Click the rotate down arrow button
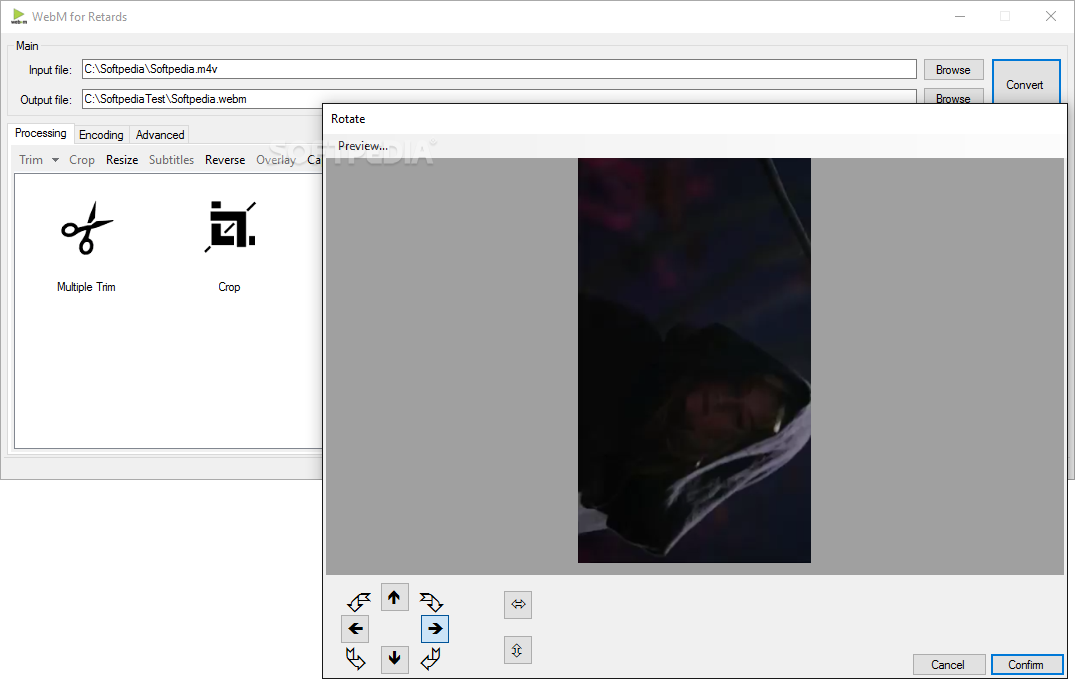Screen dimensions: 1075x679 pyautogui.click(x=394, y=659)
